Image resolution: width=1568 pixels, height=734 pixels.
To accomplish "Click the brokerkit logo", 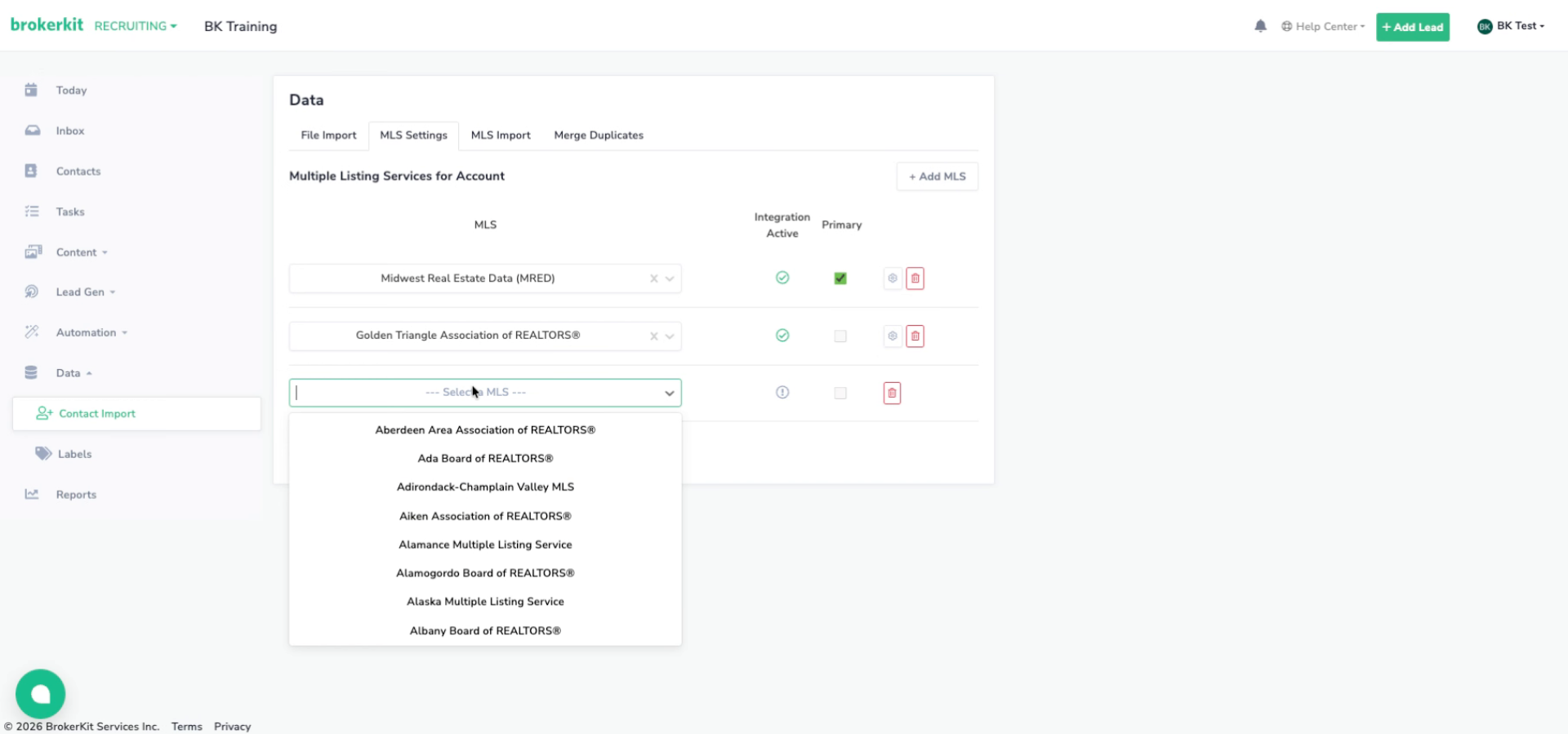I will pos(47,24).
